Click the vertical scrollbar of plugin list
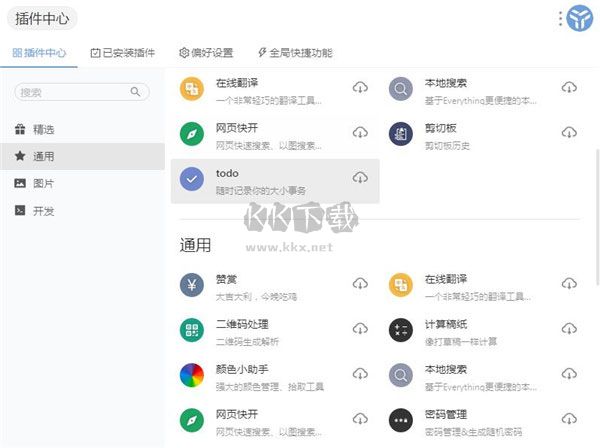The image size is (600, 448). pyautogui.click(x=597, y=217)
